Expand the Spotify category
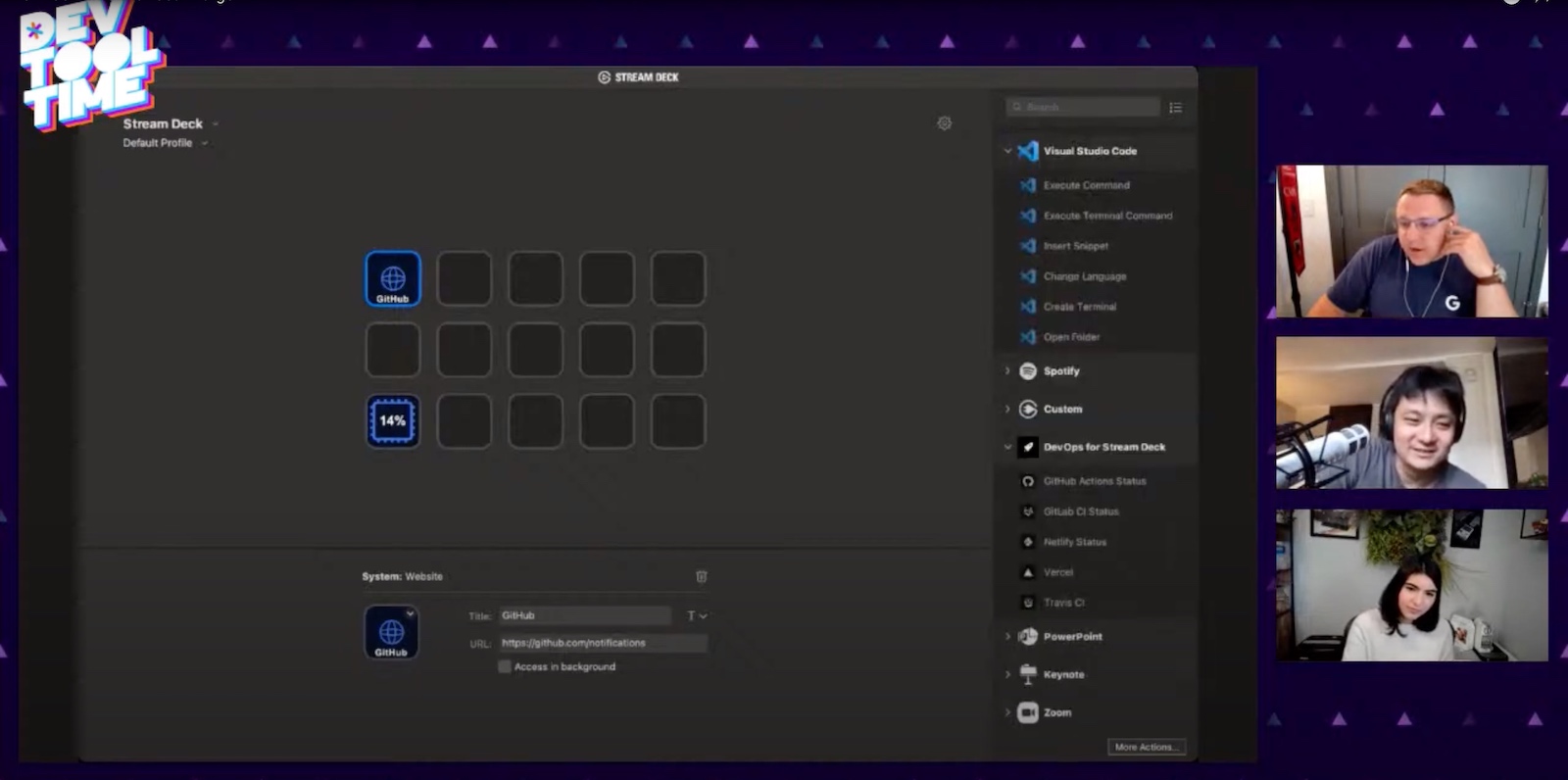This screenshot has width=1568, height=780. (1007, 371)
